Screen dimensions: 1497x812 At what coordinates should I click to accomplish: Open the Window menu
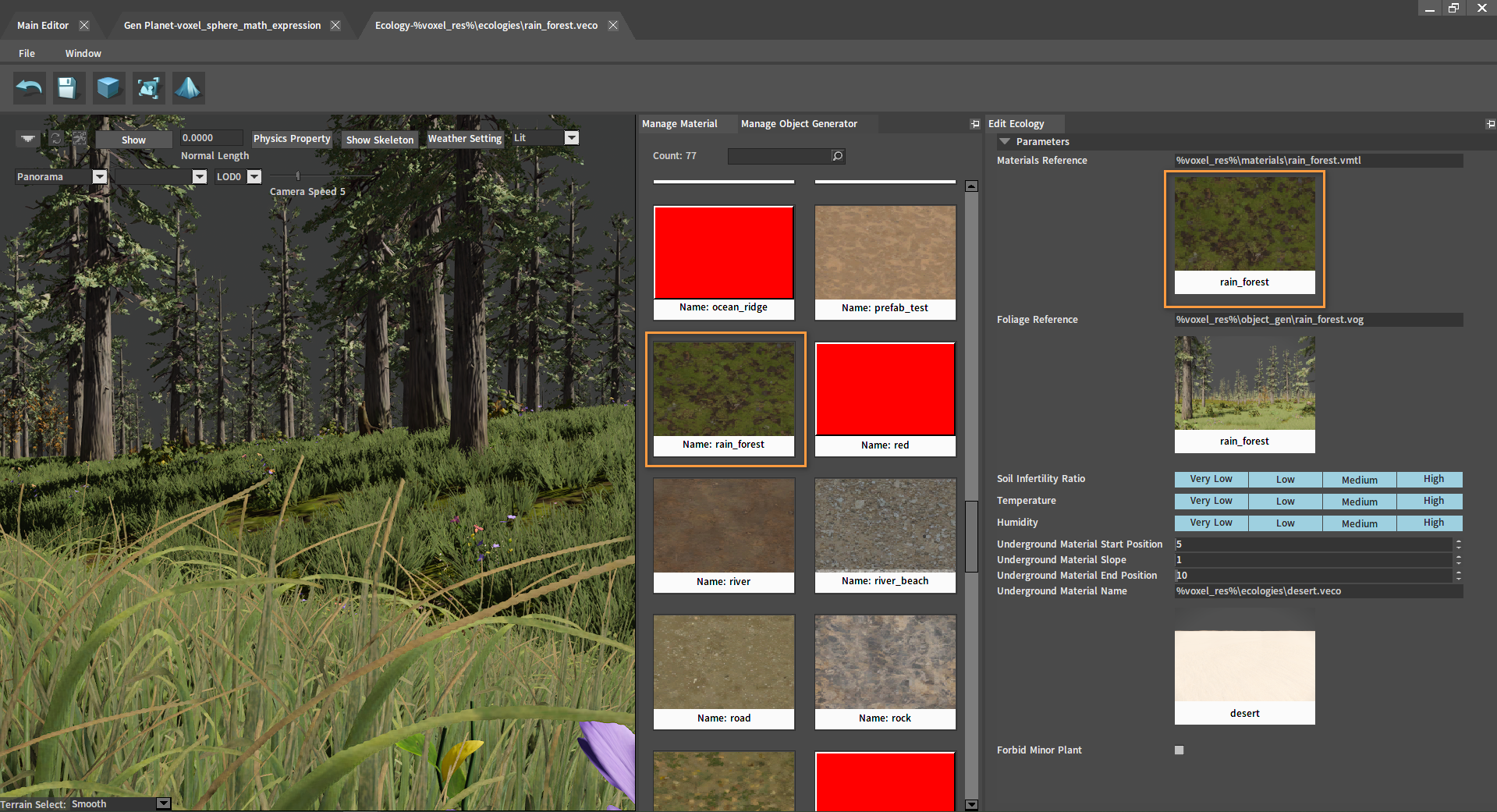click(x=83, y=53)
